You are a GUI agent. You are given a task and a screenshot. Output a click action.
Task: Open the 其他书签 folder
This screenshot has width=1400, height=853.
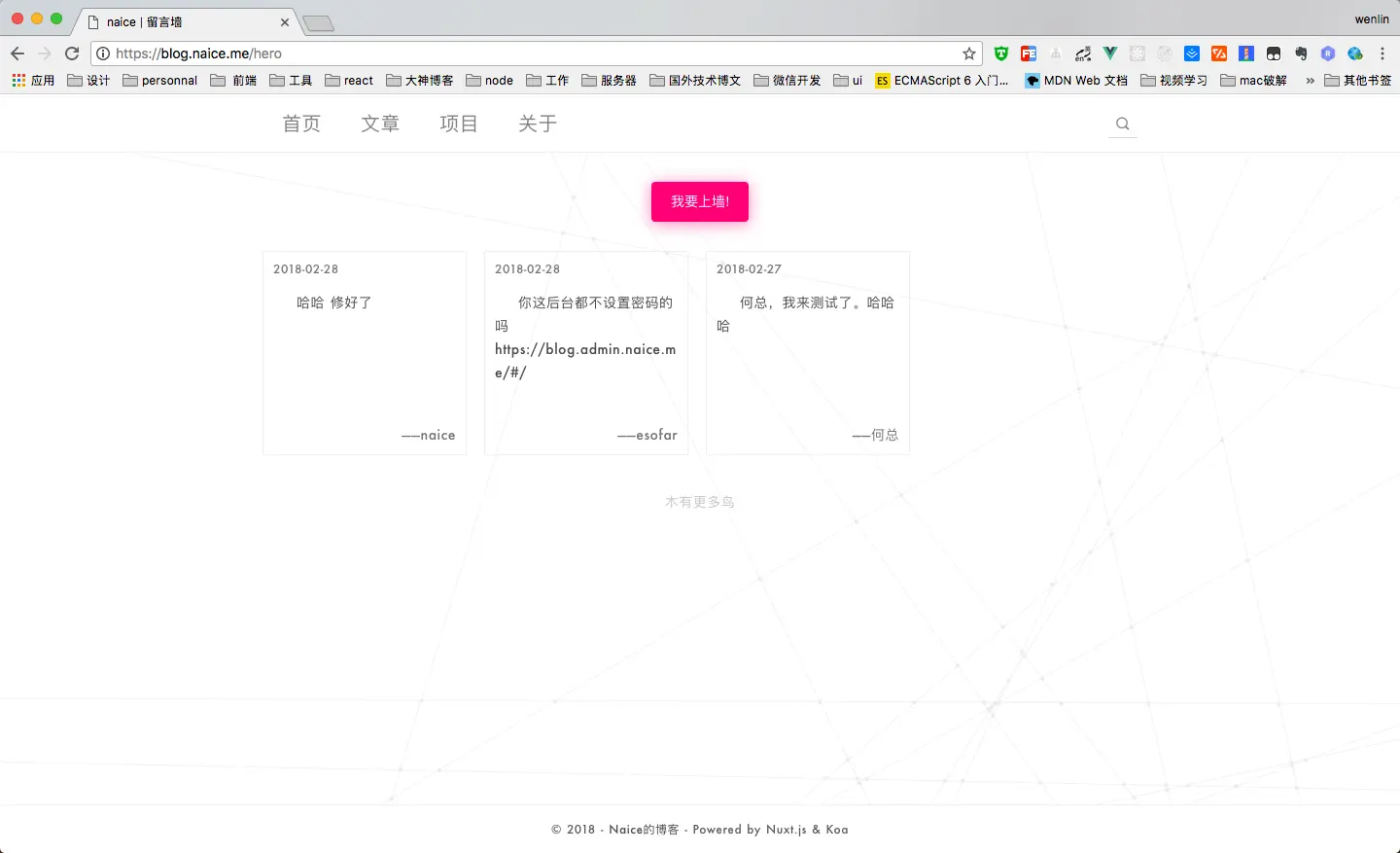[x=1358, y=81]
